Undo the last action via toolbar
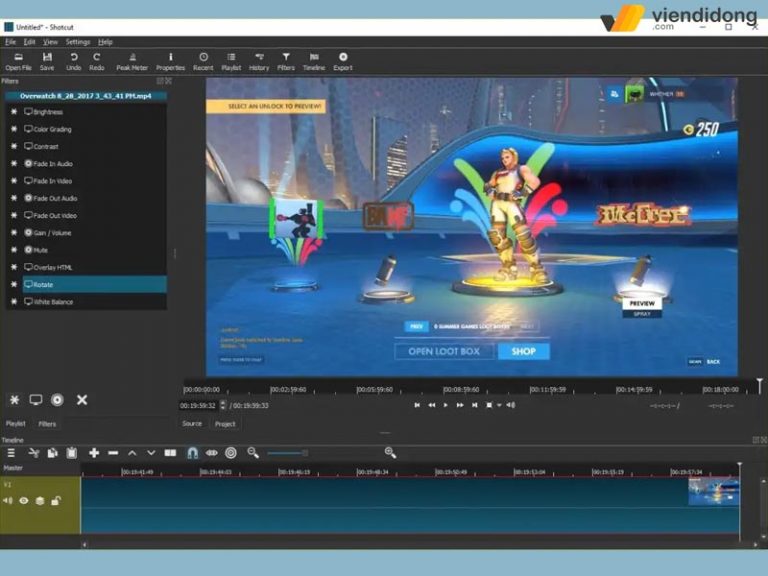This screenshot has width=768, height=576. (x=73, y=62)
